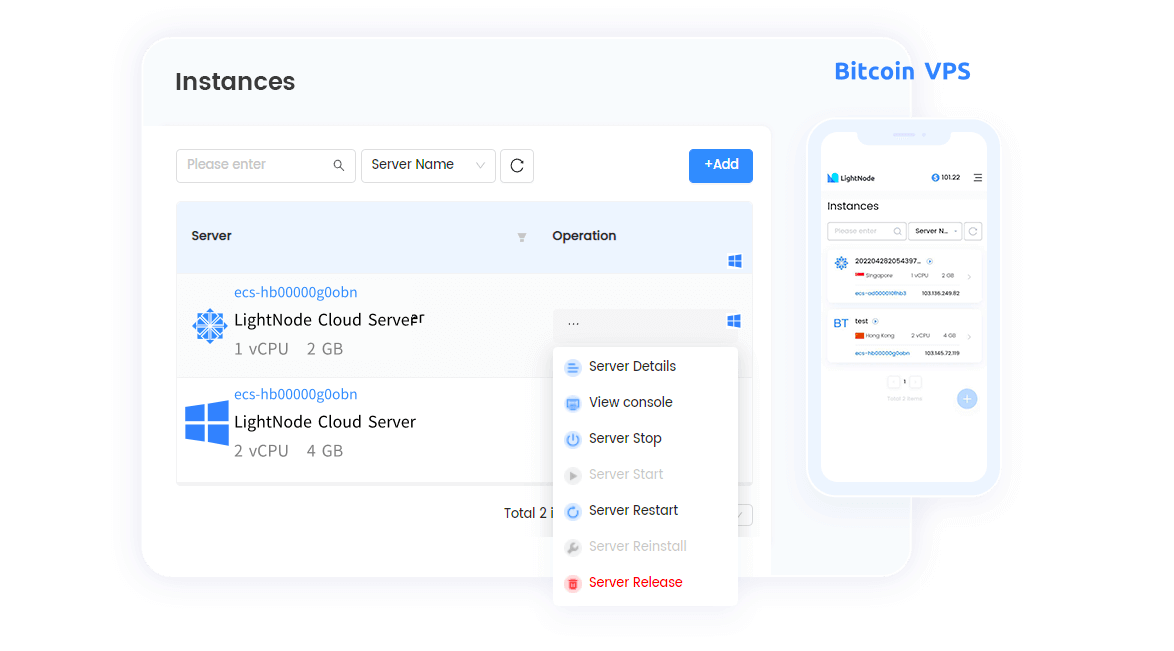
Task: Tap the Please enter field in the phone mockup
Action: coord(866,231)
